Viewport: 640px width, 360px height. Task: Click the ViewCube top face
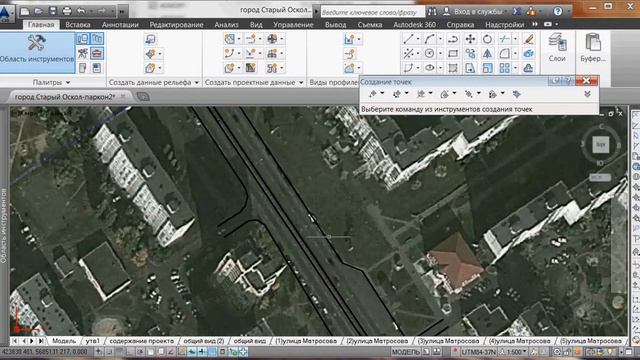(600, 144)
